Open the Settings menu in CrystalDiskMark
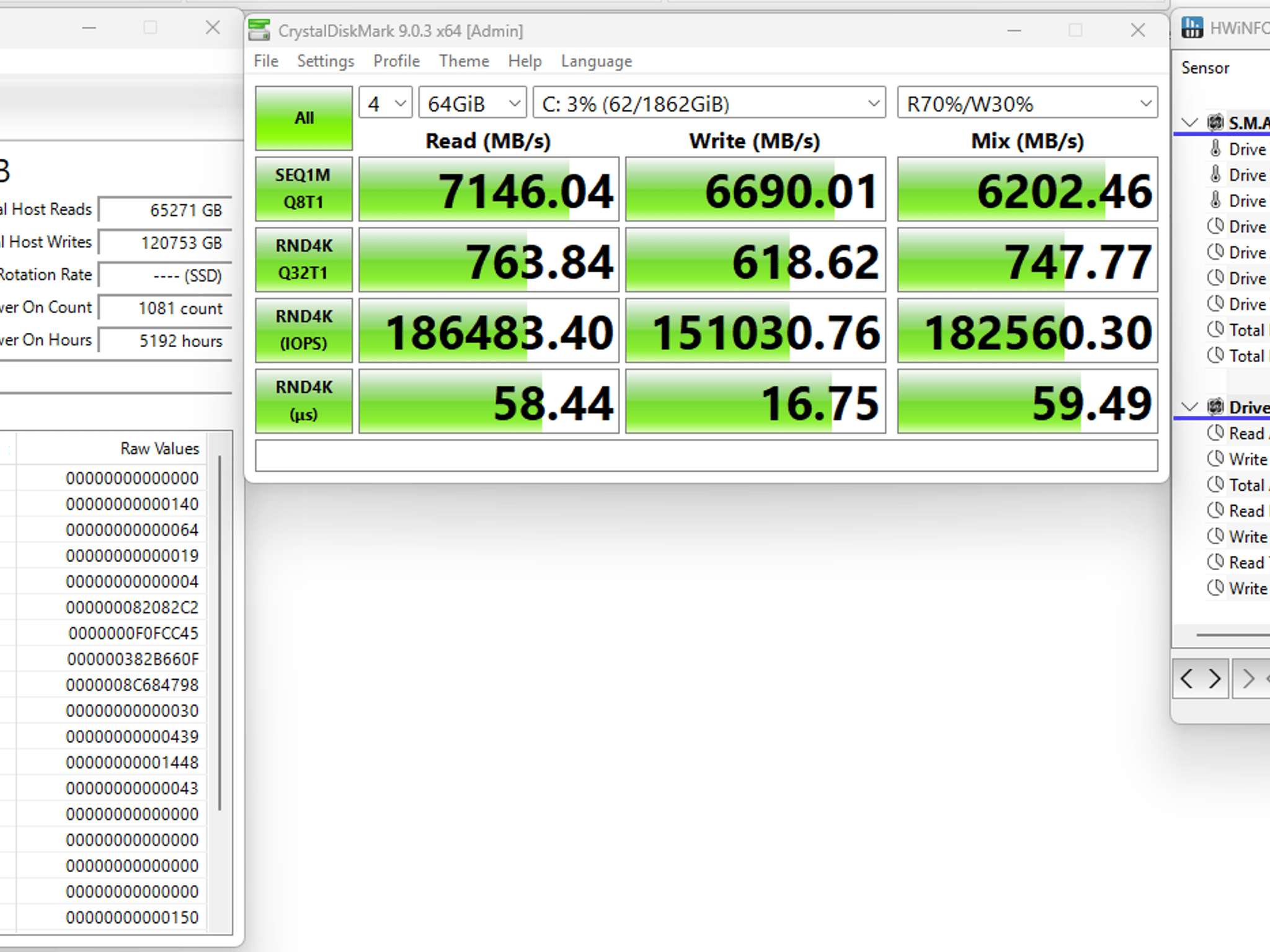Screen dimensions: 1270x952 (x=326, y=61)
